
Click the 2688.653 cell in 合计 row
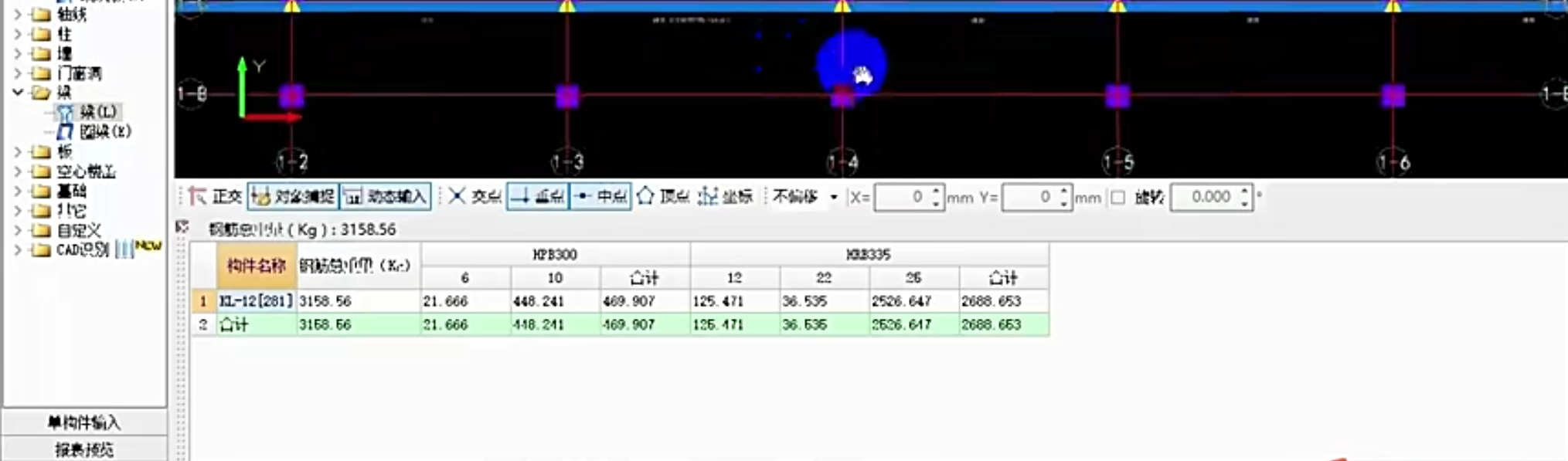(1004, 324)
